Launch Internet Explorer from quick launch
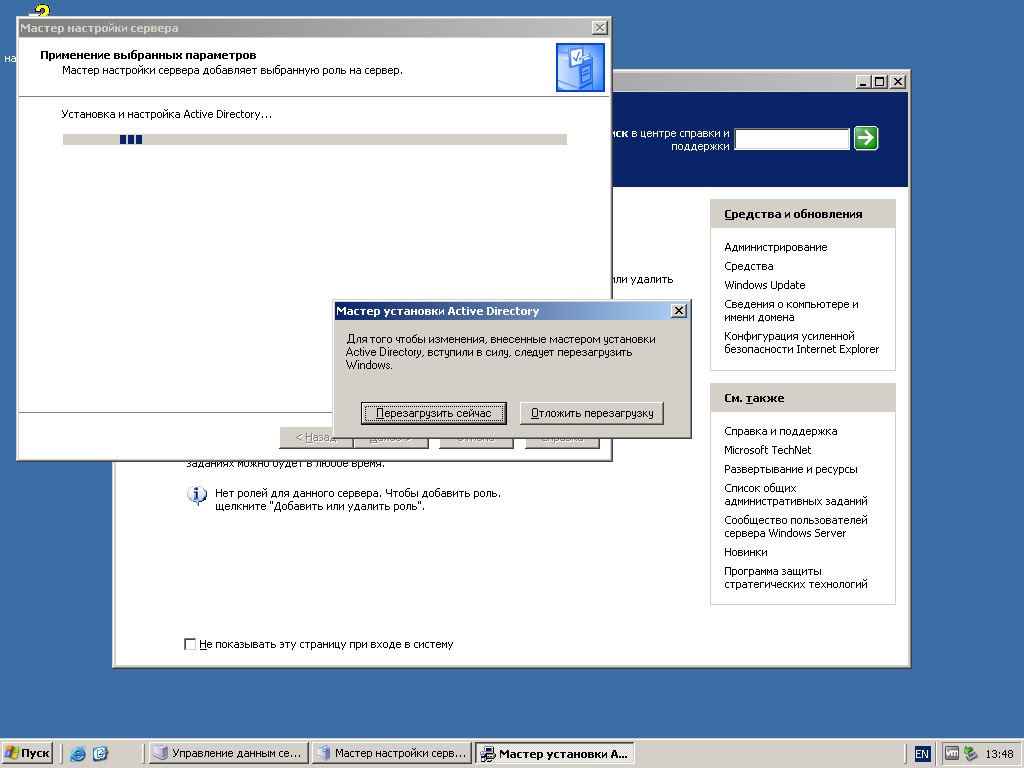This screenshot has width=1024, height=768. [x=78, y=754]
